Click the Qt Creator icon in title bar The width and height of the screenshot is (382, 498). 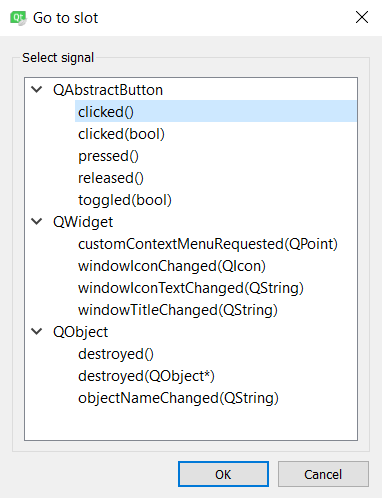[x=18, y=18]
